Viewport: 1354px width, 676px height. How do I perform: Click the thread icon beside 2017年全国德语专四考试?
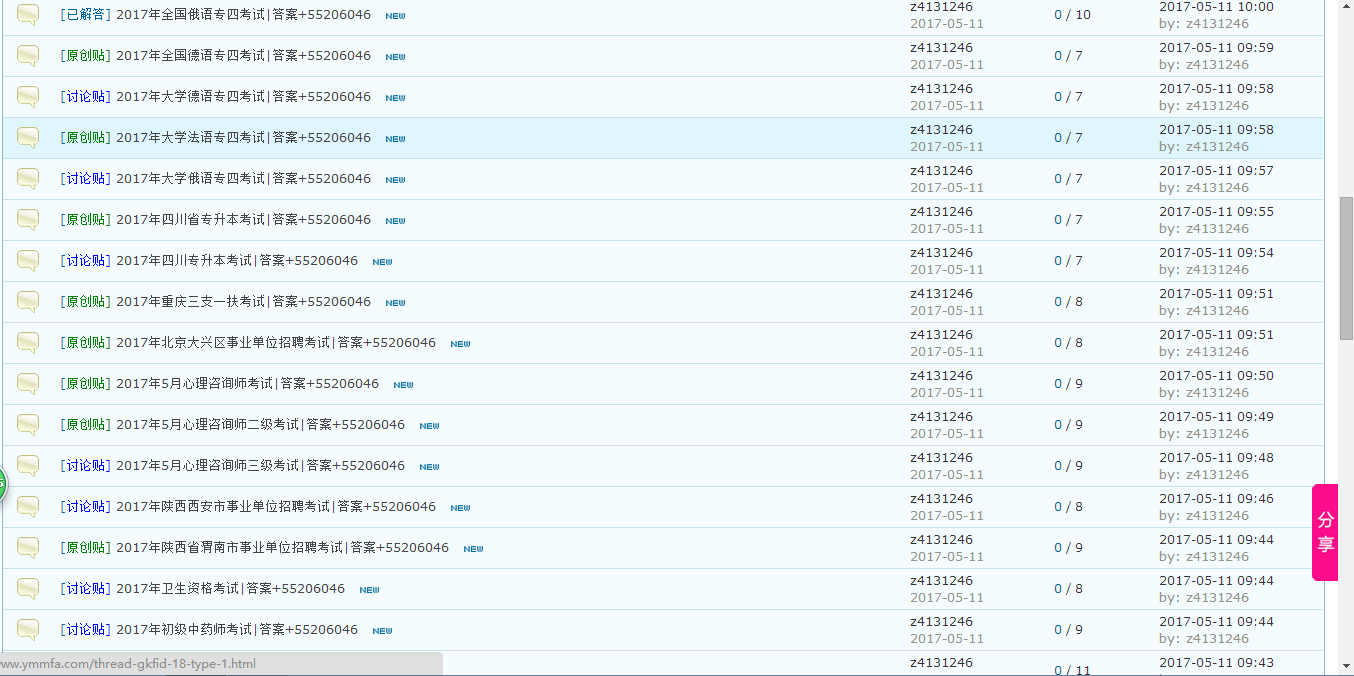(x=28, y=56)
